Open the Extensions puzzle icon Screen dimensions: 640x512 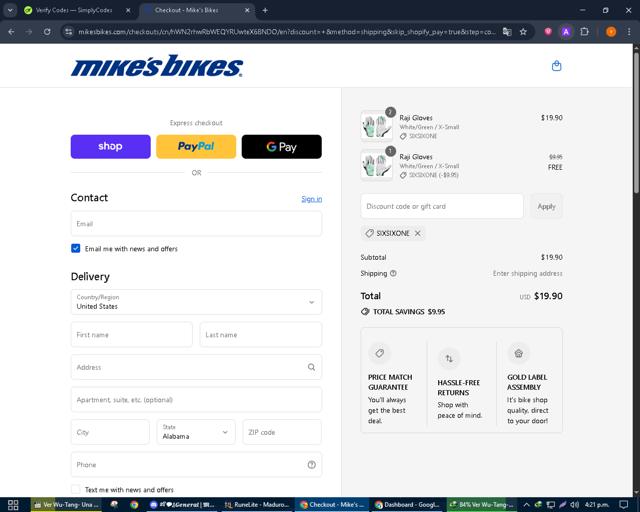coord(584,31)
